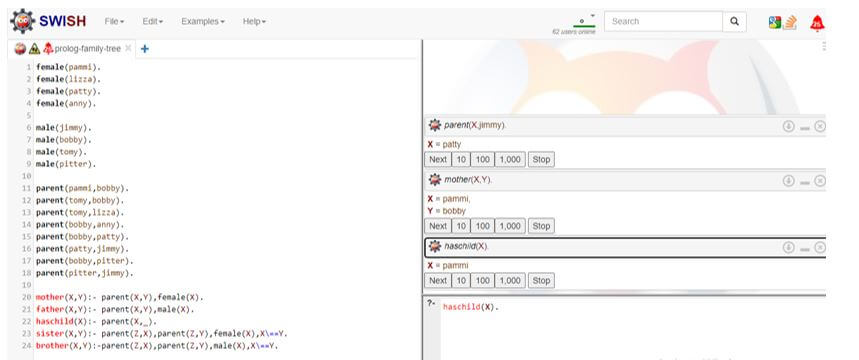859x360 pixels.
Task: Click Next under parent(X,jimmy) result
Action: [x=438, y=159]
